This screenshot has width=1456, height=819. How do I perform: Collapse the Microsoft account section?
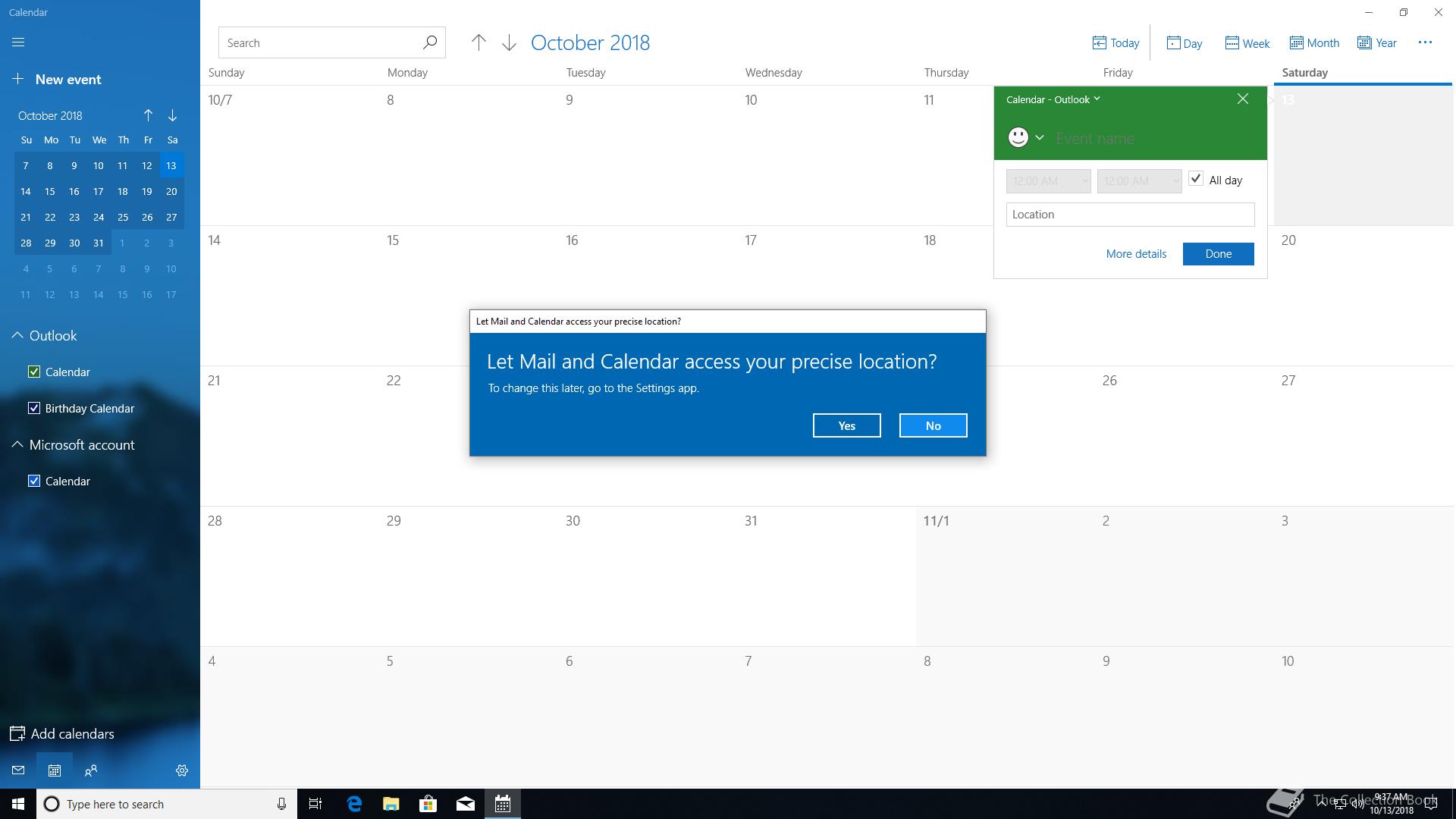[17, 444]
